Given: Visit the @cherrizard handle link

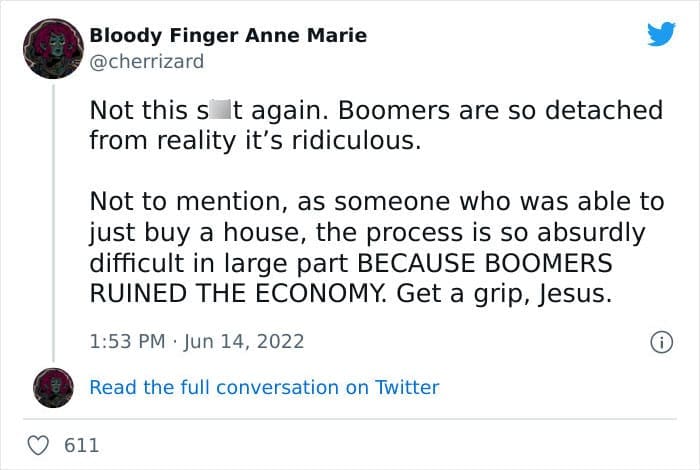Looking at the screenshot, I should tap(146, 61).
